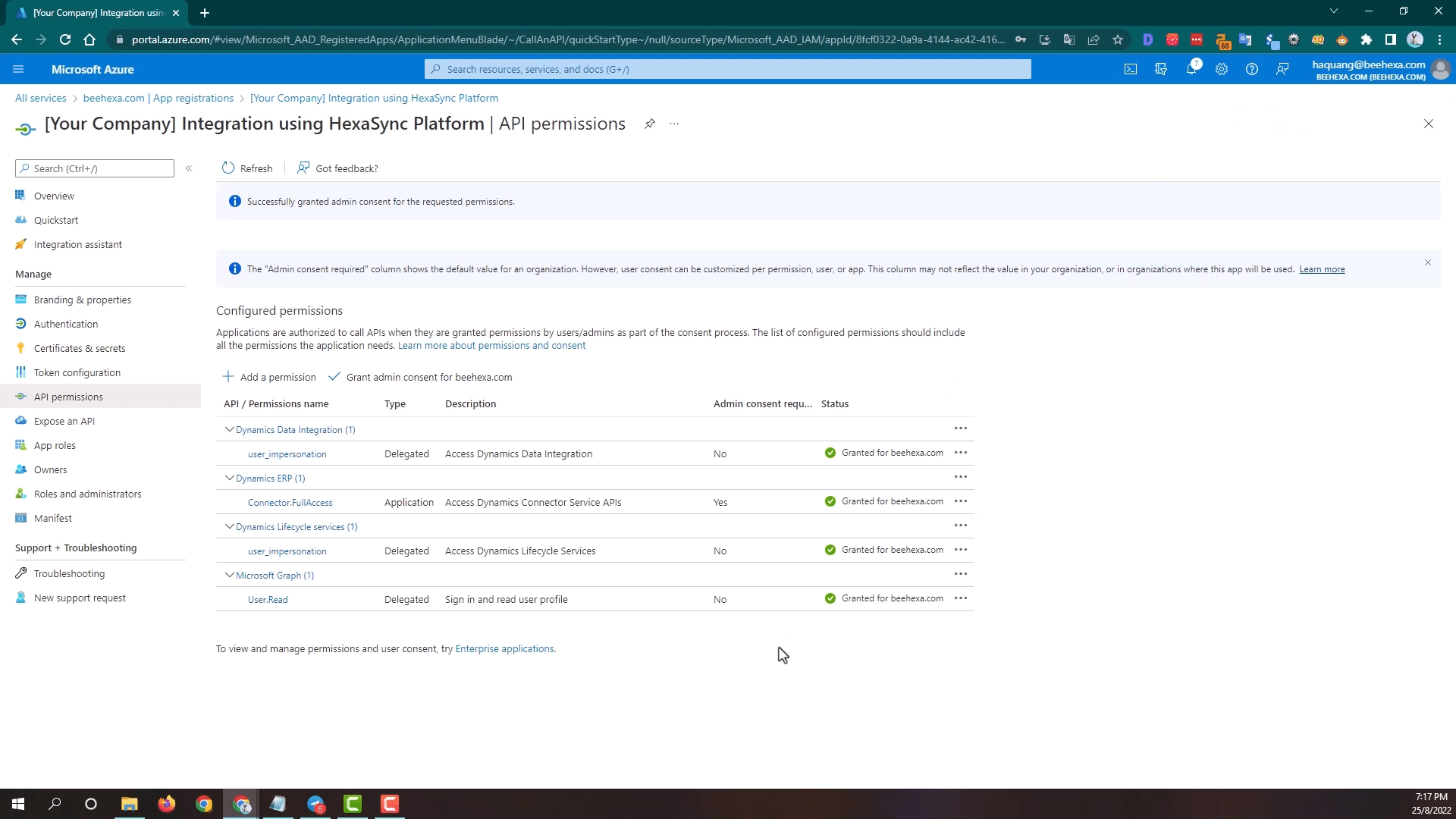Click Learn more about permissions and consent link
The image size is (1456, 819).
tap(492, 345)
